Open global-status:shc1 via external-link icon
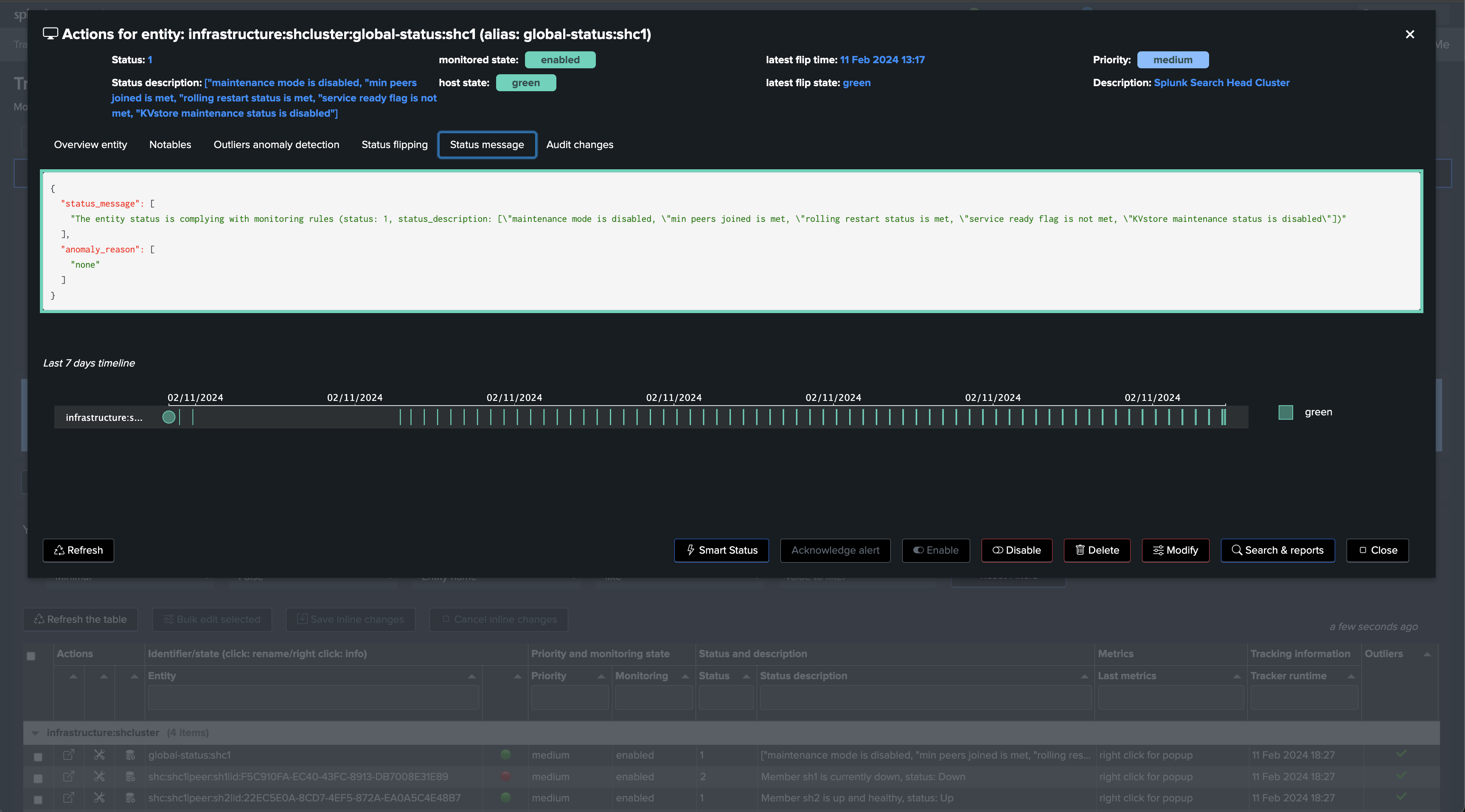This screenshot has width=1465, height=812. pyautogui.click(x=68, y=755)
